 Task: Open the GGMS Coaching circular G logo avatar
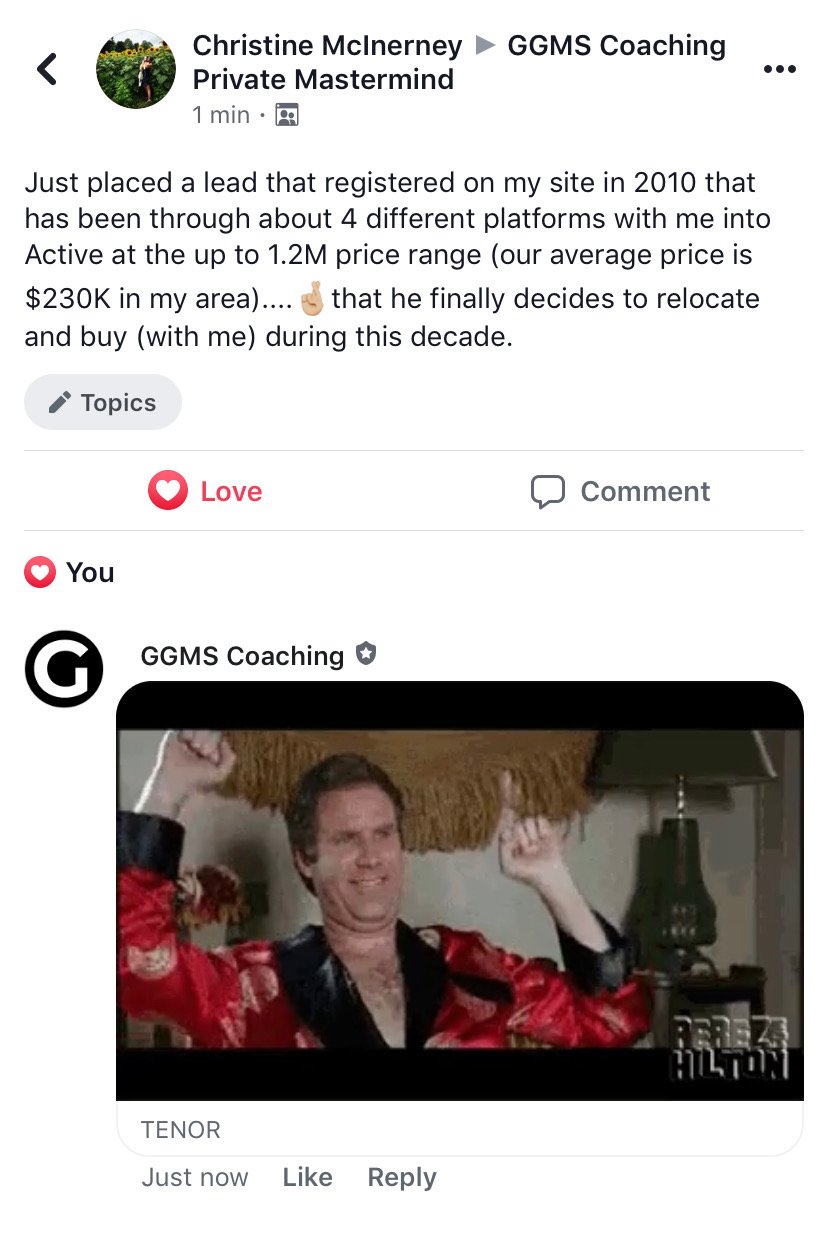pos(64,669)
